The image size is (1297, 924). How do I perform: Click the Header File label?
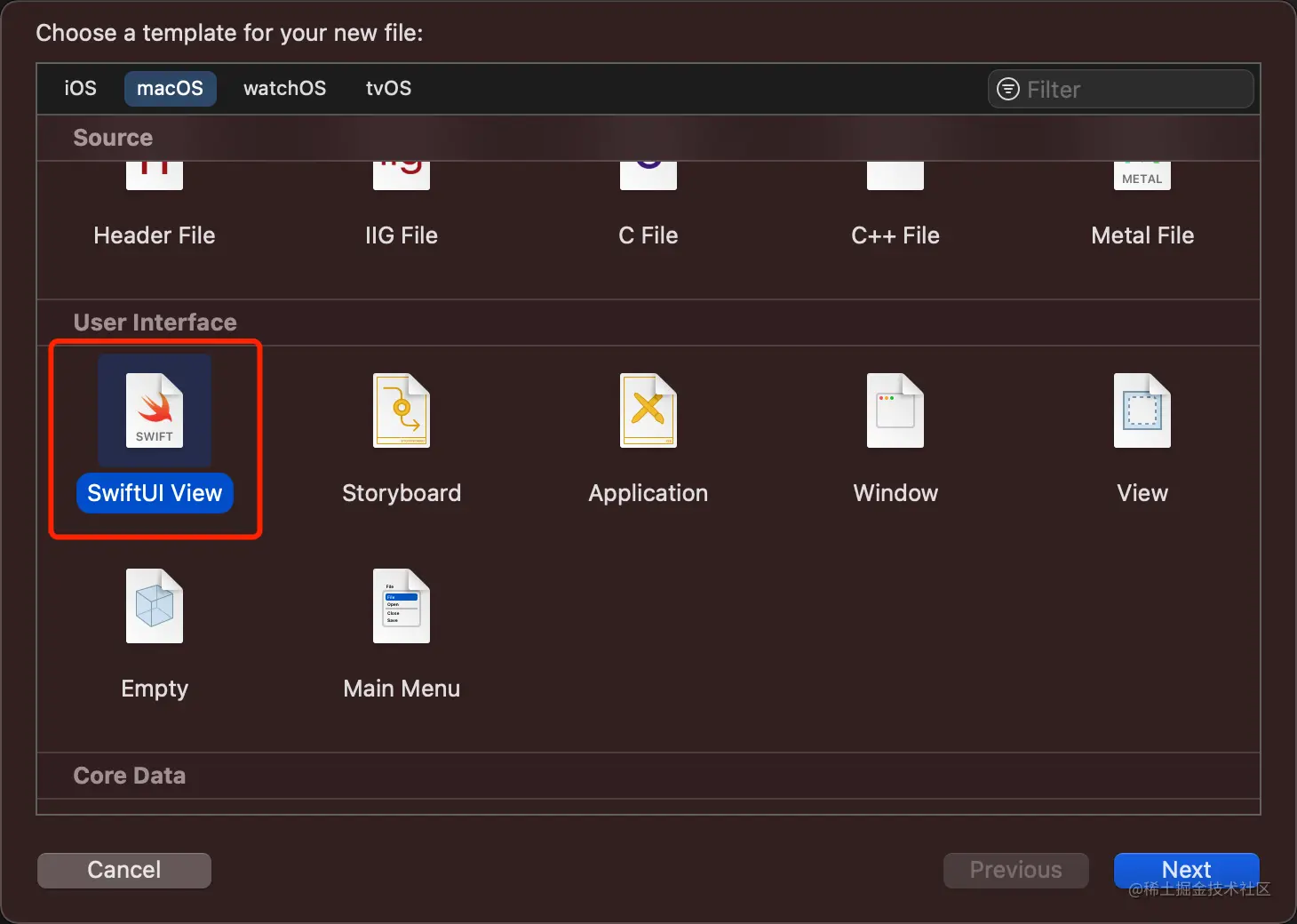pos(155,235)
